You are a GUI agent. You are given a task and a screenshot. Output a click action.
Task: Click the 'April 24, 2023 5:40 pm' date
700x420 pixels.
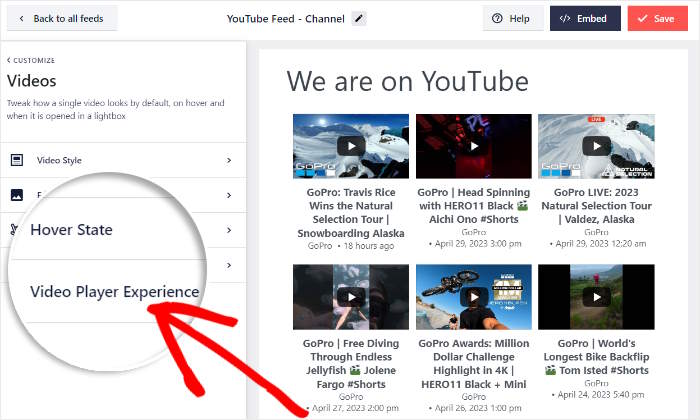pyautogui.click(x=601, y=395)
